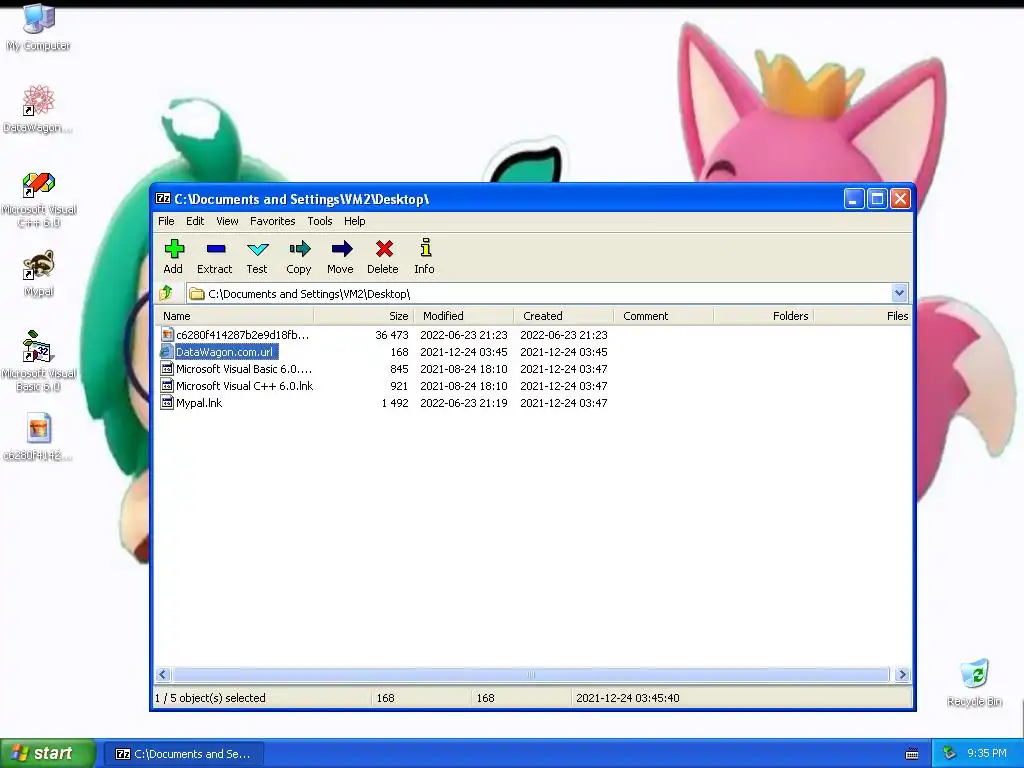The image size is (1024, 768).
Task: Click the scroll right arrow button
Action: click(x=902, y=674)
